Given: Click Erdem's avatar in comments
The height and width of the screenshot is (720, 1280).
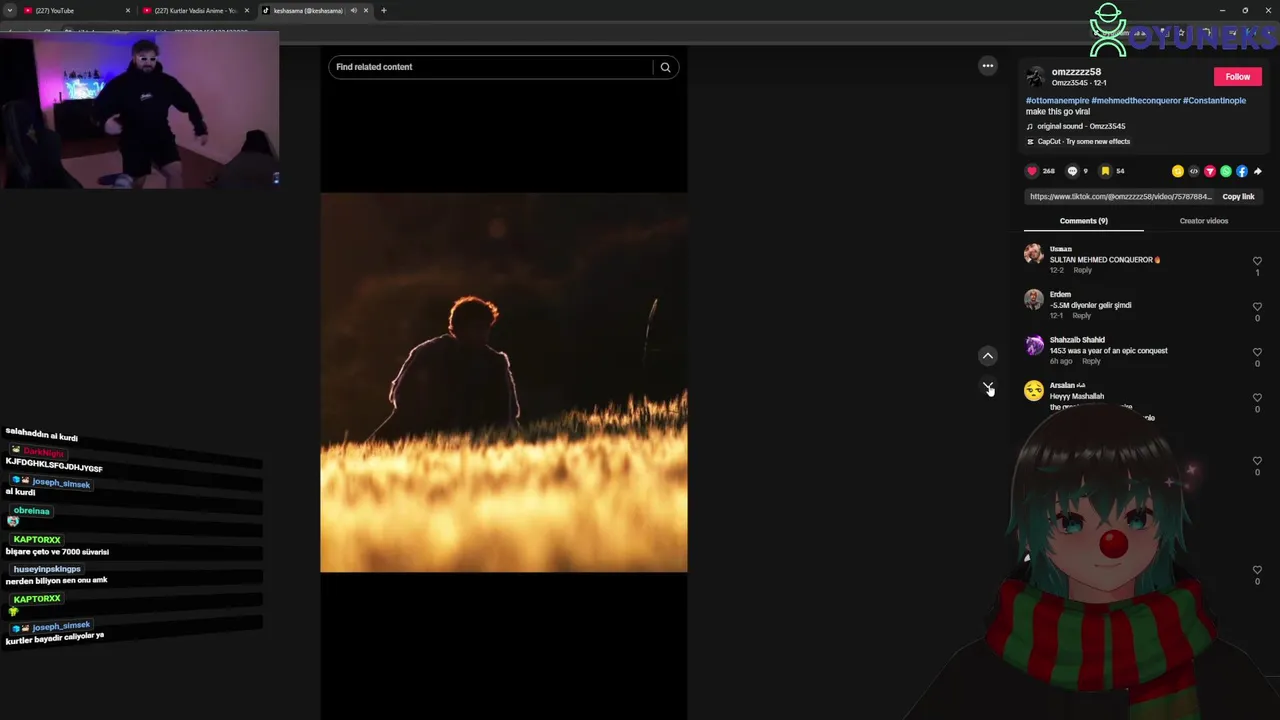Looking at the screenshot, I should pos(1034,299).
